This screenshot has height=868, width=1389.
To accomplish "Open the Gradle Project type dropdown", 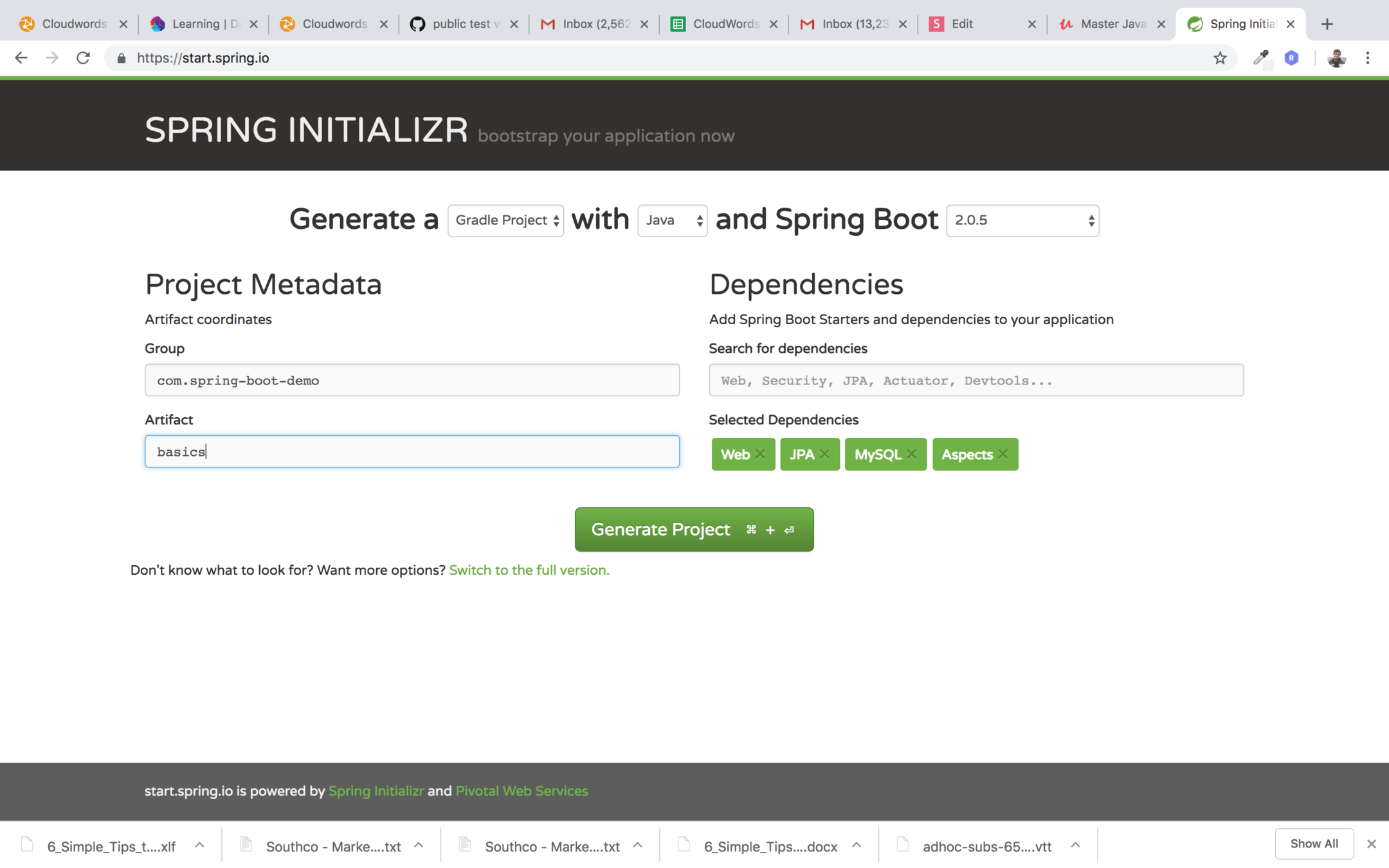I will (505, 221).
